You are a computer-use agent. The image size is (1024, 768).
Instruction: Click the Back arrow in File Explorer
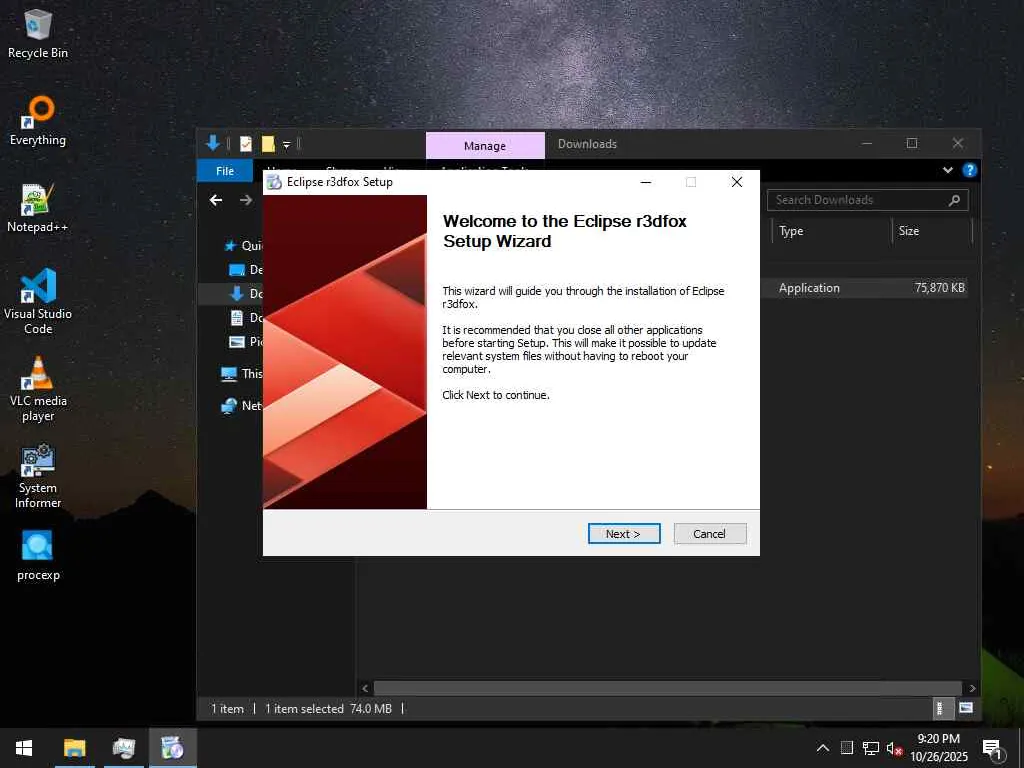[x=216, y=200]
